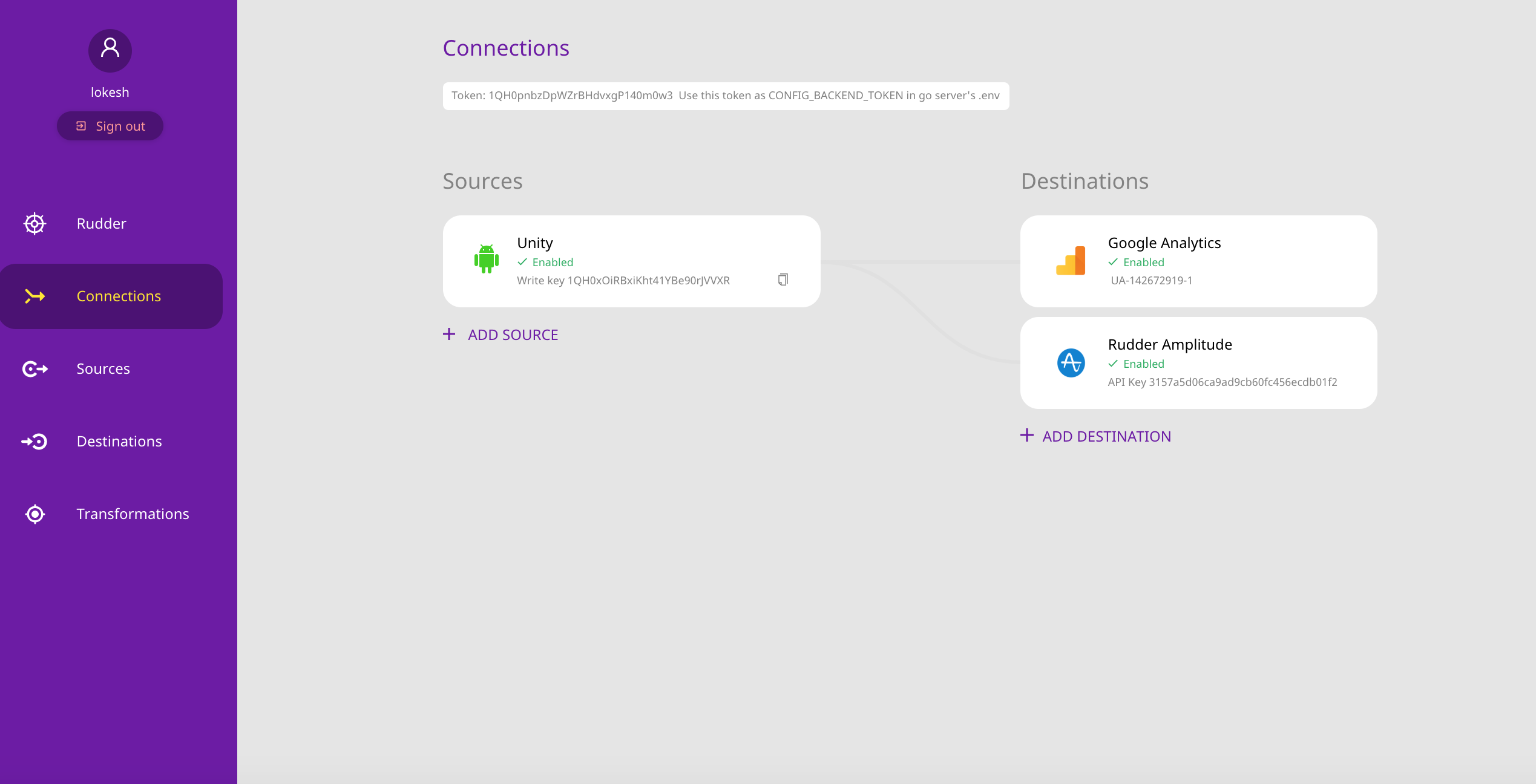Click ADD DESTINATION link
The width and height of the screenshot is (1536, 784).
click(1106, 436)
